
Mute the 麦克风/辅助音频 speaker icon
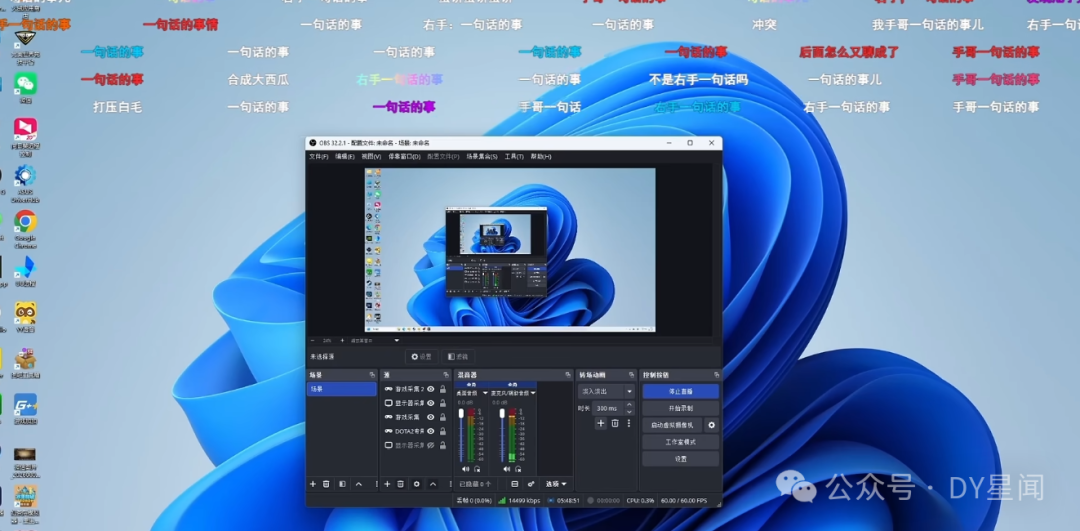[x=506, y=469]
